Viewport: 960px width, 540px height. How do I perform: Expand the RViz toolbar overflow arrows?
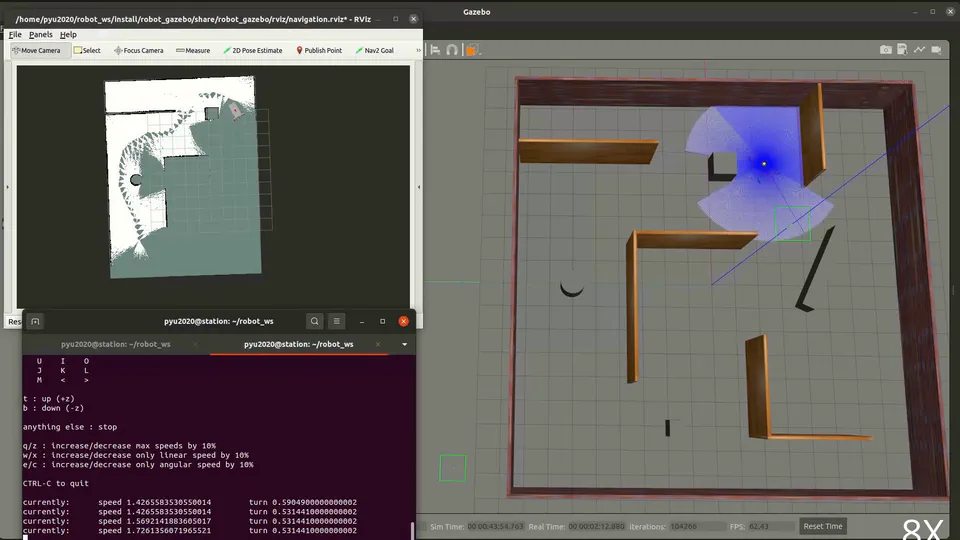tap(418, 50)
